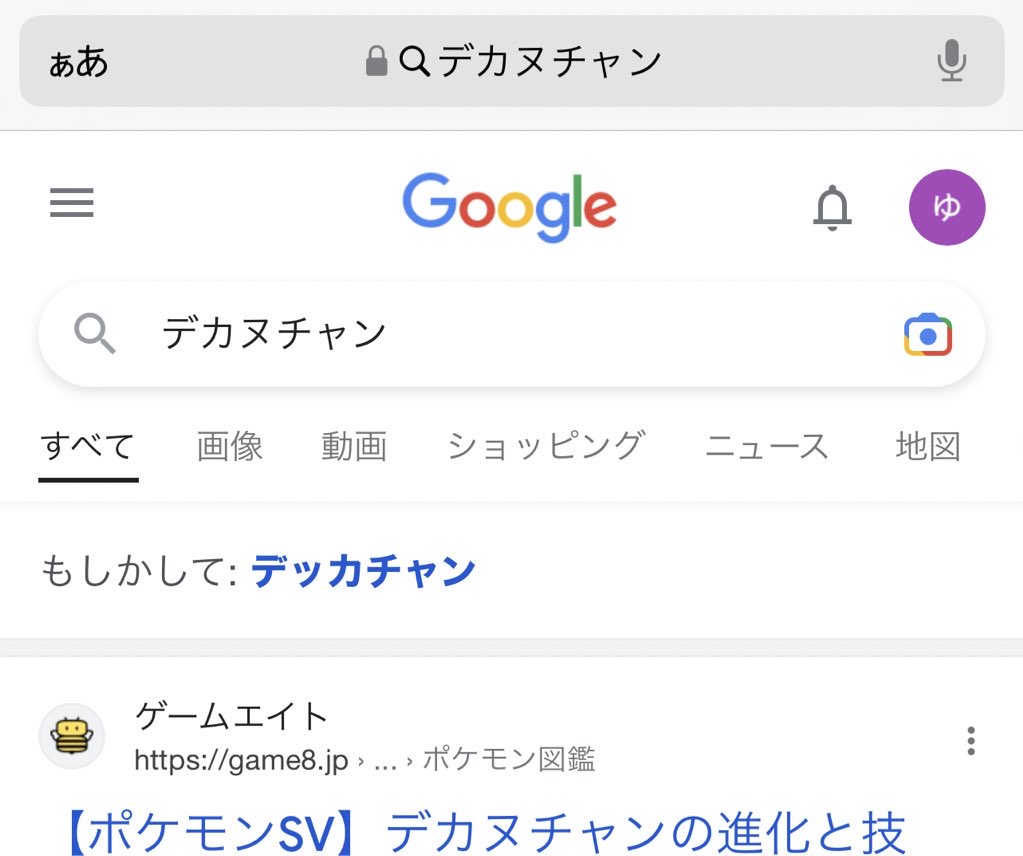Switch to the 動画 tab
The image size is (1023, 856).
coord(354,448)
